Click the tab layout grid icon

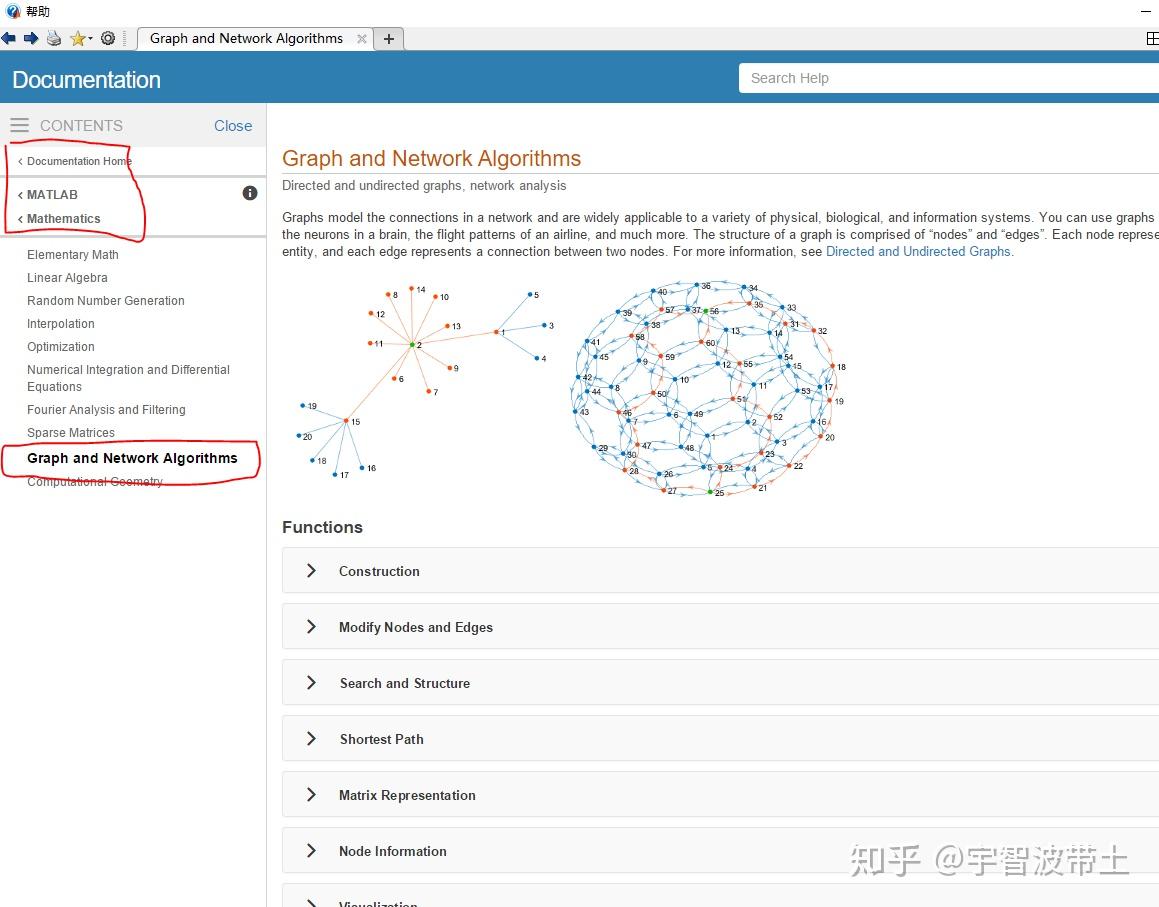coord(1152,38)
